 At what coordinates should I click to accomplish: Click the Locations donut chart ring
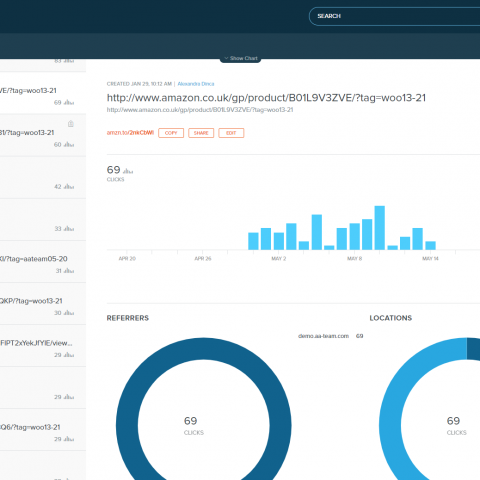tap(390, 426)
